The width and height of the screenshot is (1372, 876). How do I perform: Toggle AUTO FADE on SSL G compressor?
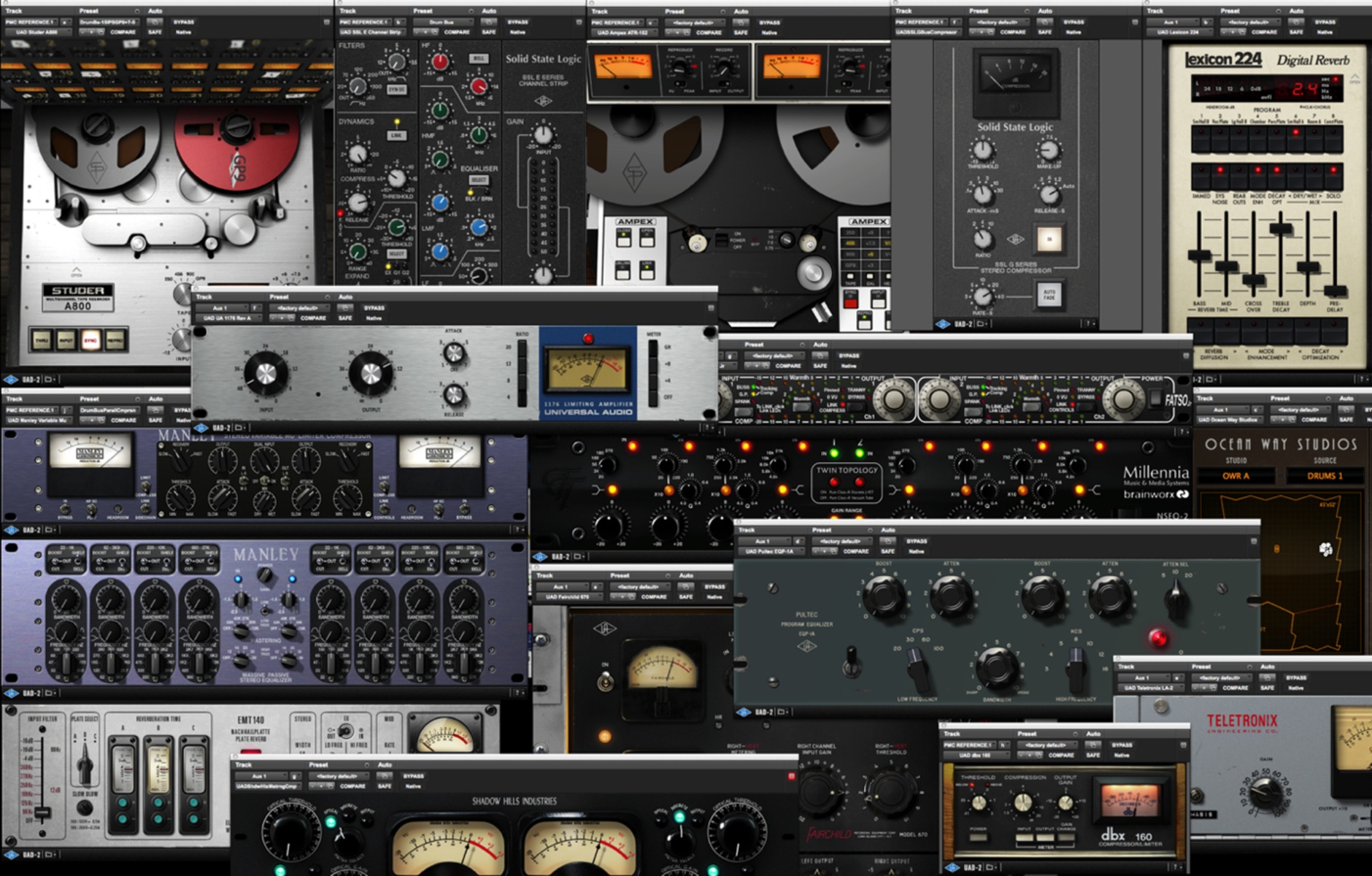[1049, 294]
